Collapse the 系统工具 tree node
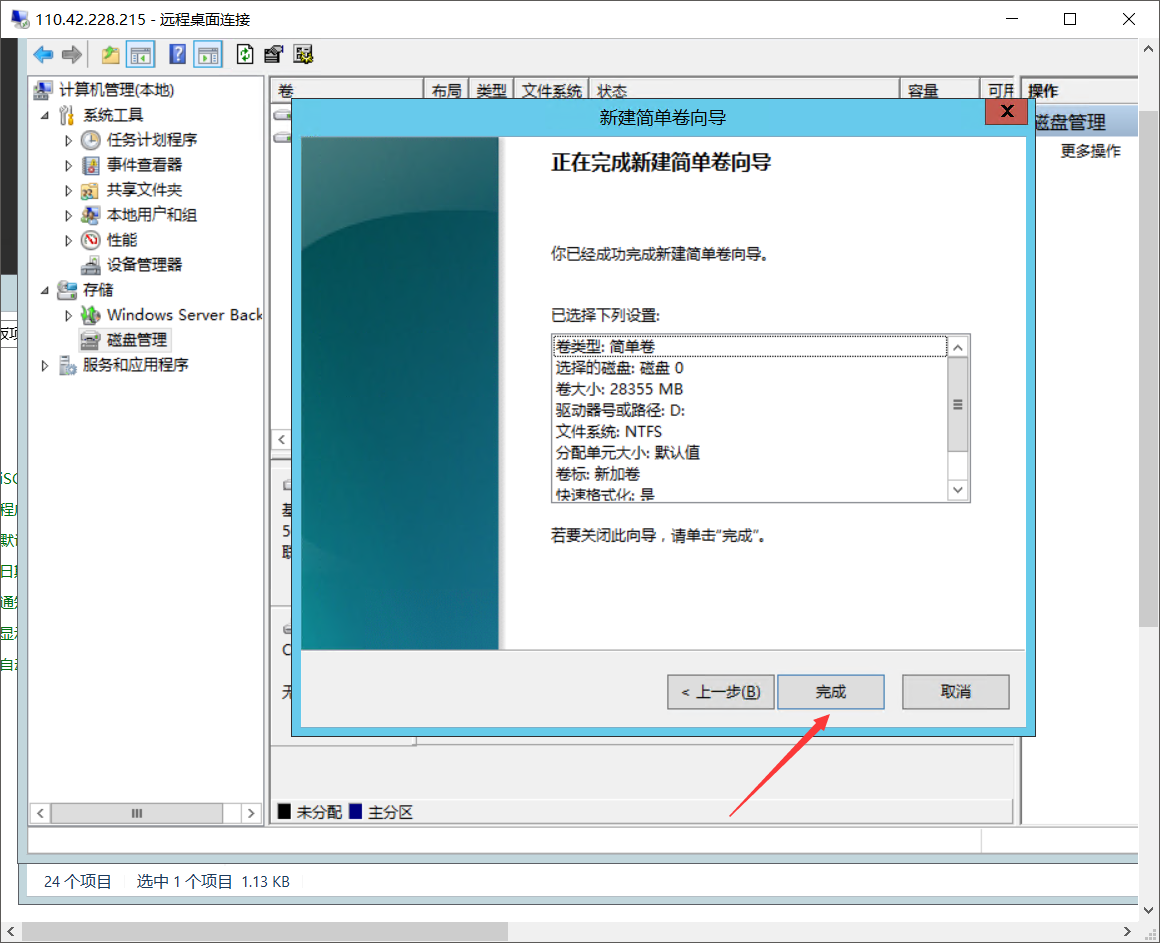 pos(44,115)
